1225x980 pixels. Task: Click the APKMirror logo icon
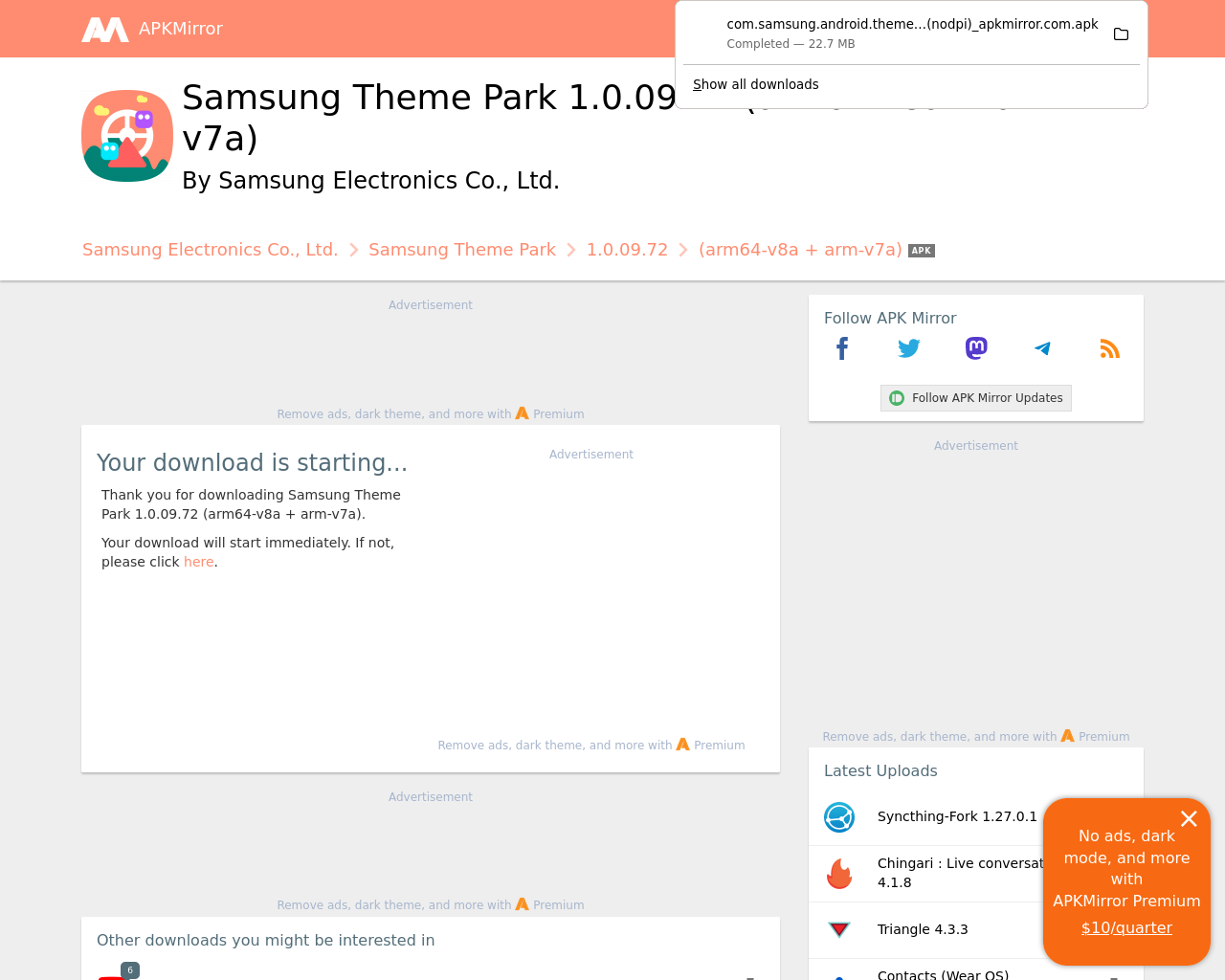[105, 30]
